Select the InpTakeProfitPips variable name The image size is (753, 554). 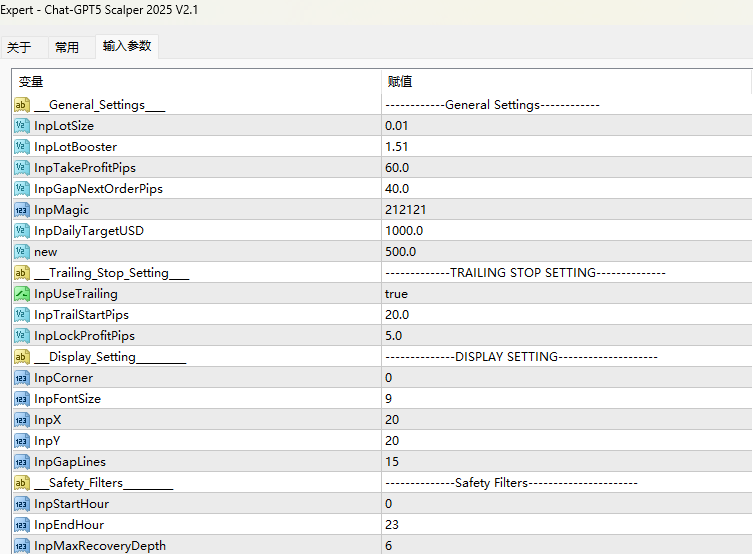click(x=85, y=168)
